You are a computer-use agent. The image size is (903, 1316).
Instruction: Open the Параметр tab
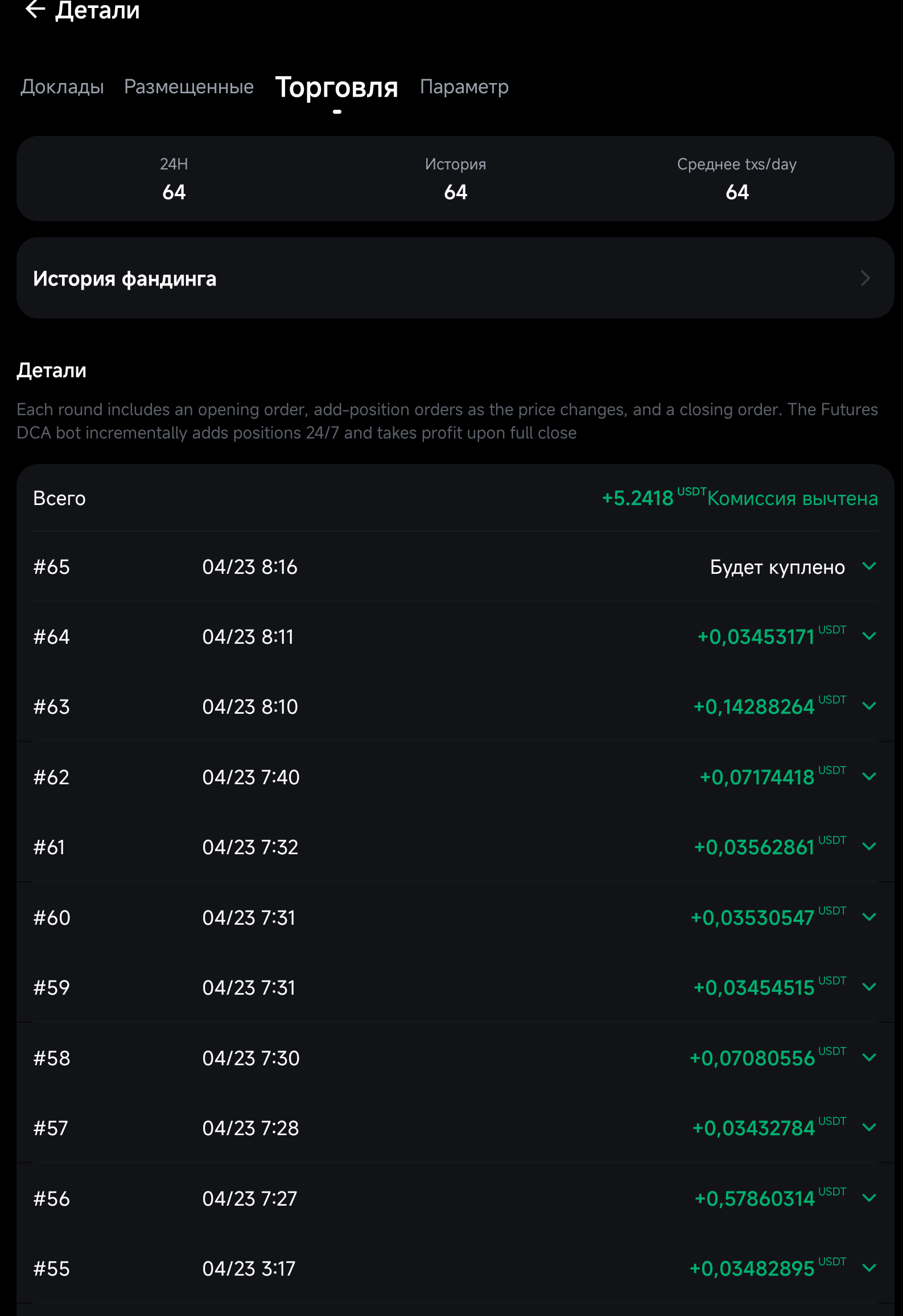(x=464, y=86)
